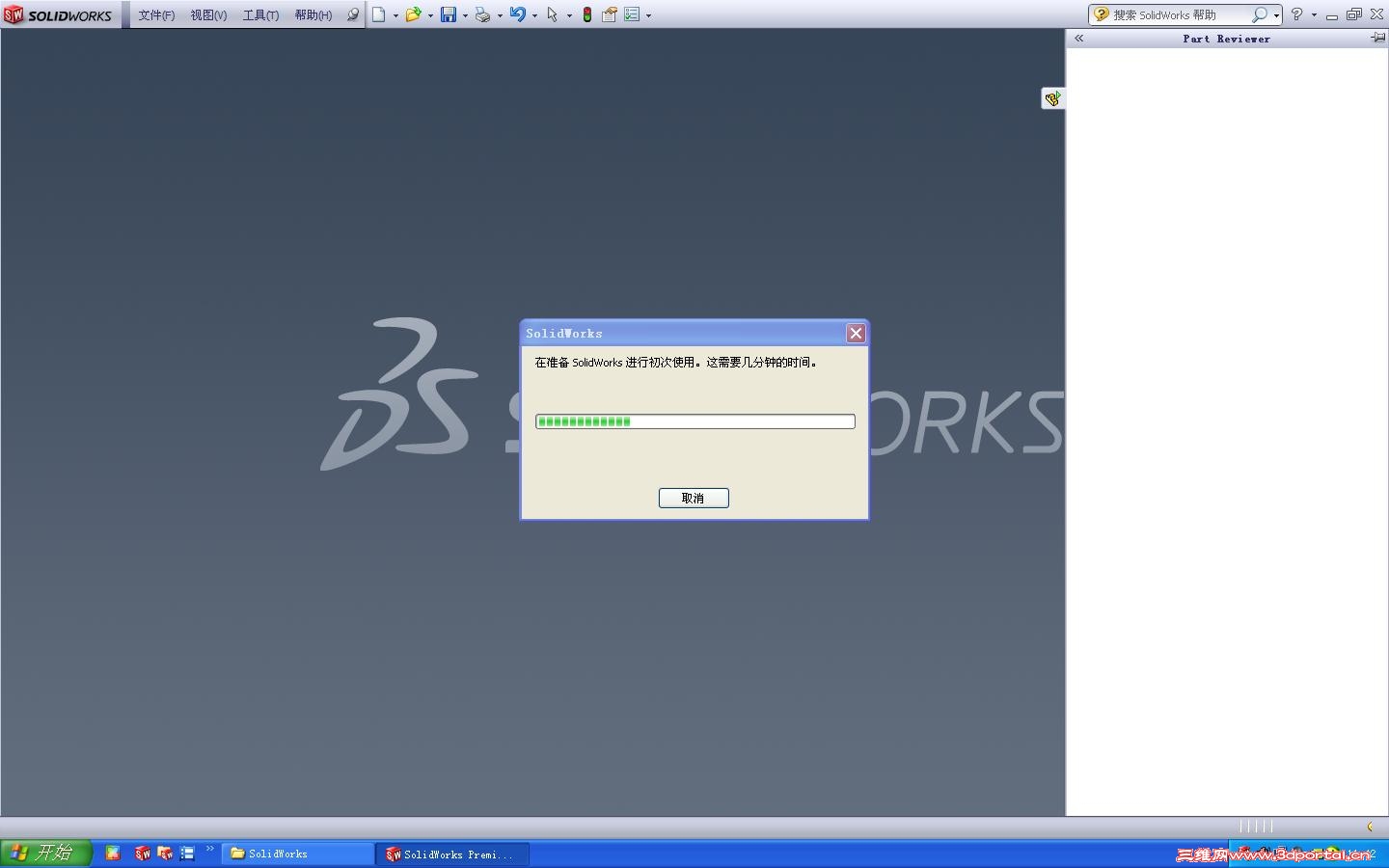Expand the Open file dropdown arrow
This screenshot has height=868, width=1389.
click(430, 15)
